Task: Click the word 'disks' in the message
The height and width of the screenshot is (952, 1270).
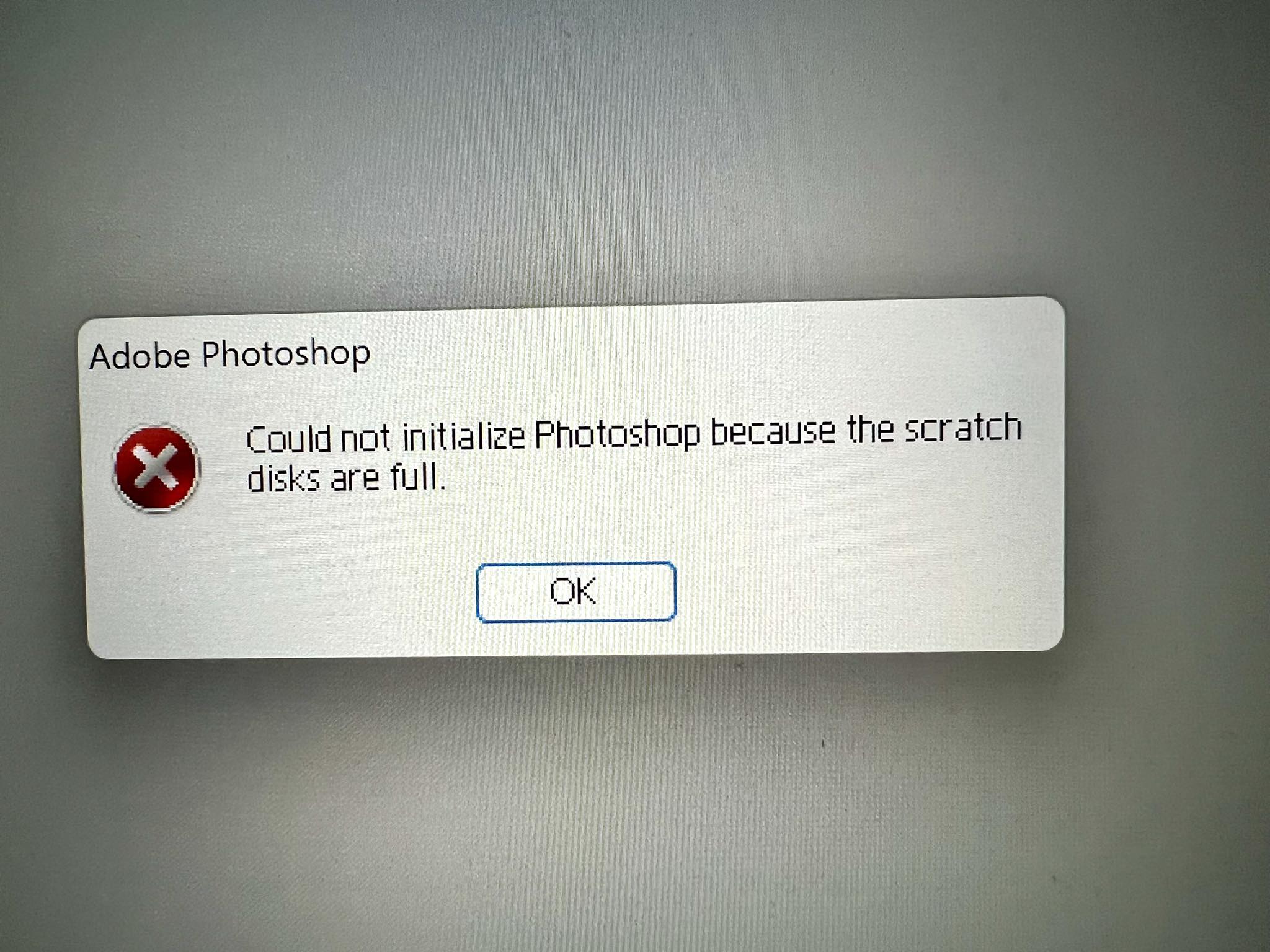Action: (283, 478)
